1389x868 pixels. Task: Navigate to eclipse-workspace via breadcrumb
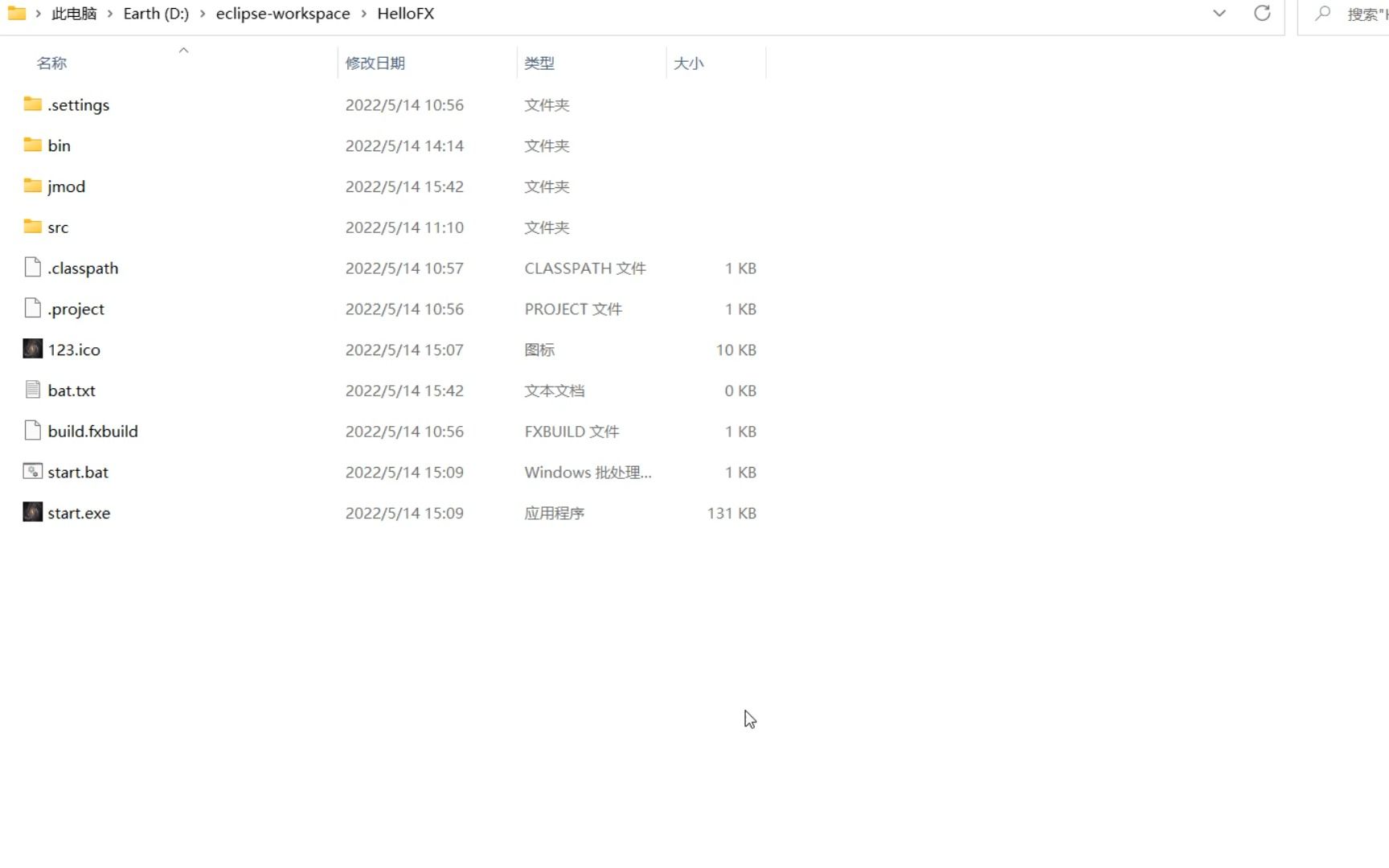(x=283, y=14)
